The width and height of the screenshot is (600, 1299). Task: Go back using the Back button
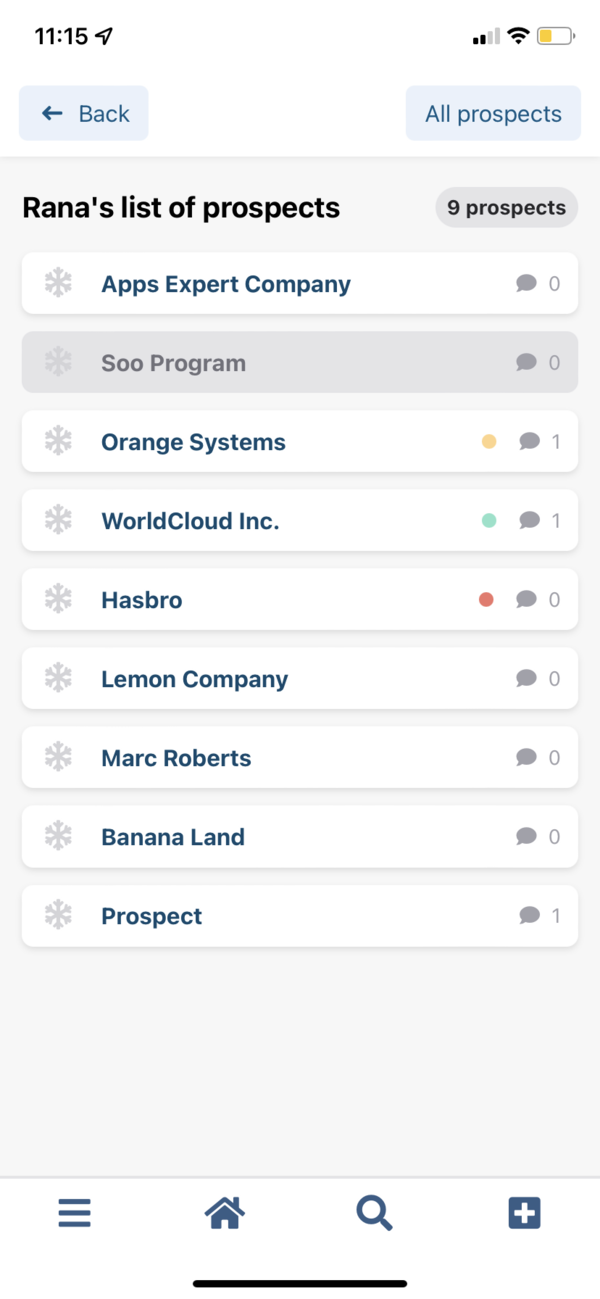[x=83, y=113]
